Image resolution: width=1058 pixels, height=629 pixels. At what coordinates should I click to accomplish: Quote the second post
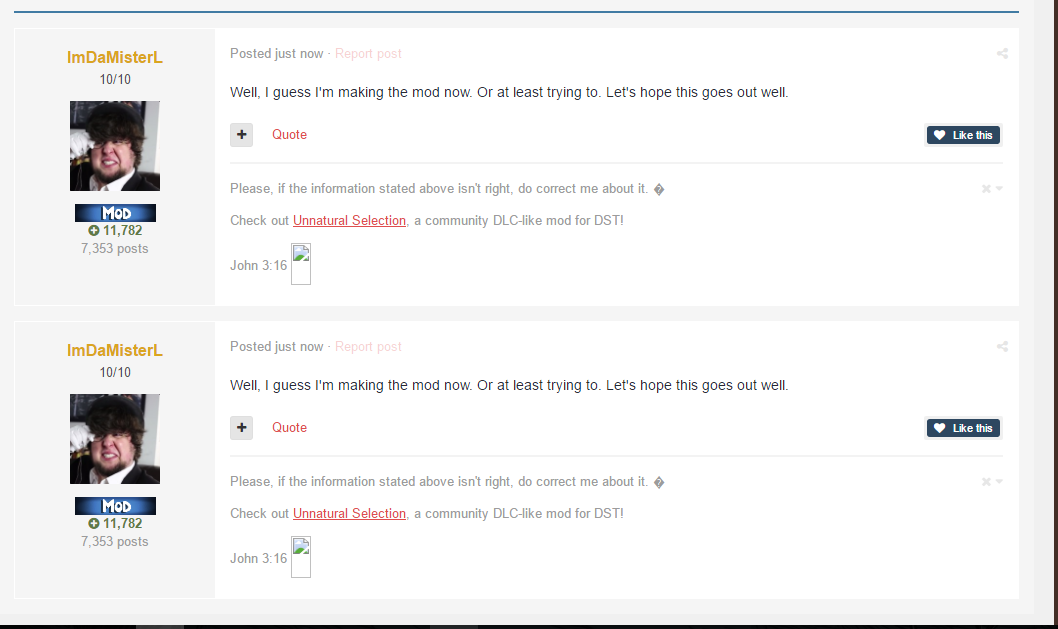(x=289, y=427)
